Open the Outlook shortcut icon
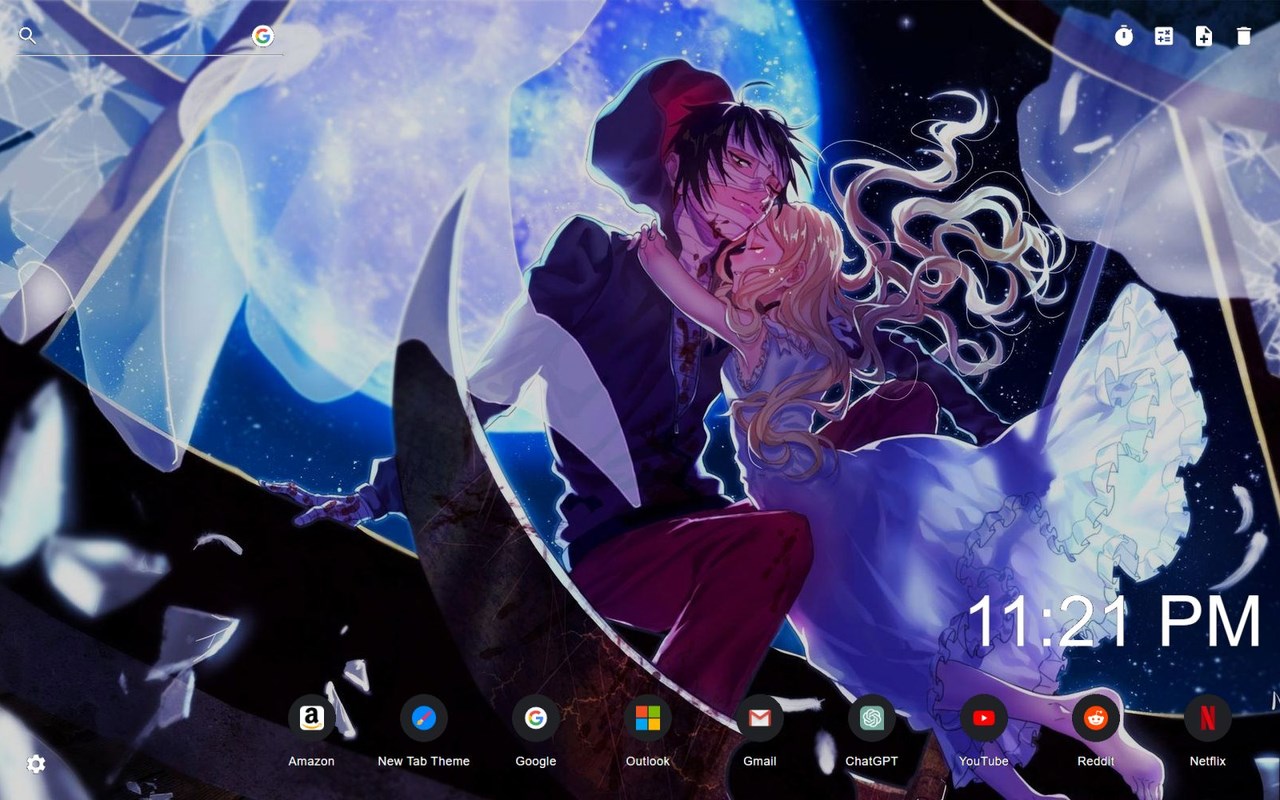 point(648,718)
